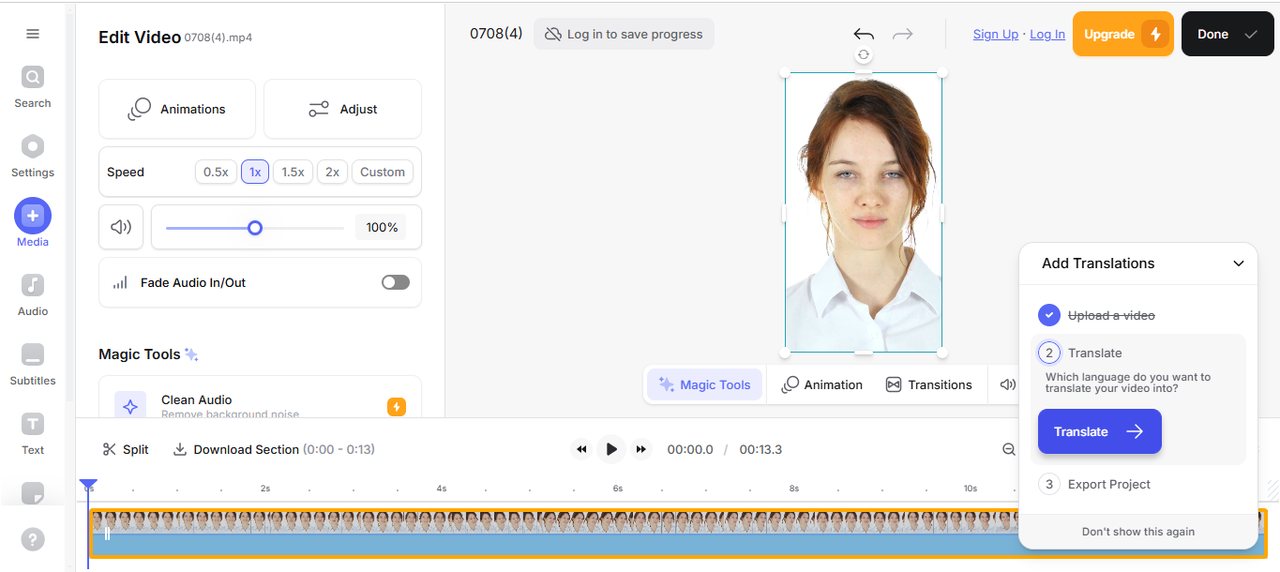Open the Subtitles panel
The width and height of the screenshot is (1280, 572).
click(x=33, y=363)
